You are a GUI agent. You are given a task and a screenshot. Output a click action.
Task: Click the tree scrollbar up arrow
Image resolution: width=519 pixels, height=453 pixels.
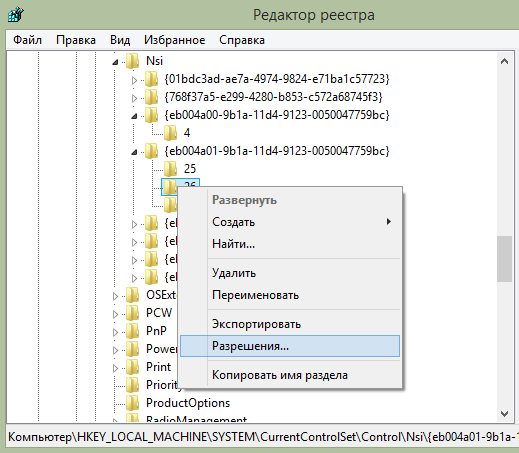point(504,61)
